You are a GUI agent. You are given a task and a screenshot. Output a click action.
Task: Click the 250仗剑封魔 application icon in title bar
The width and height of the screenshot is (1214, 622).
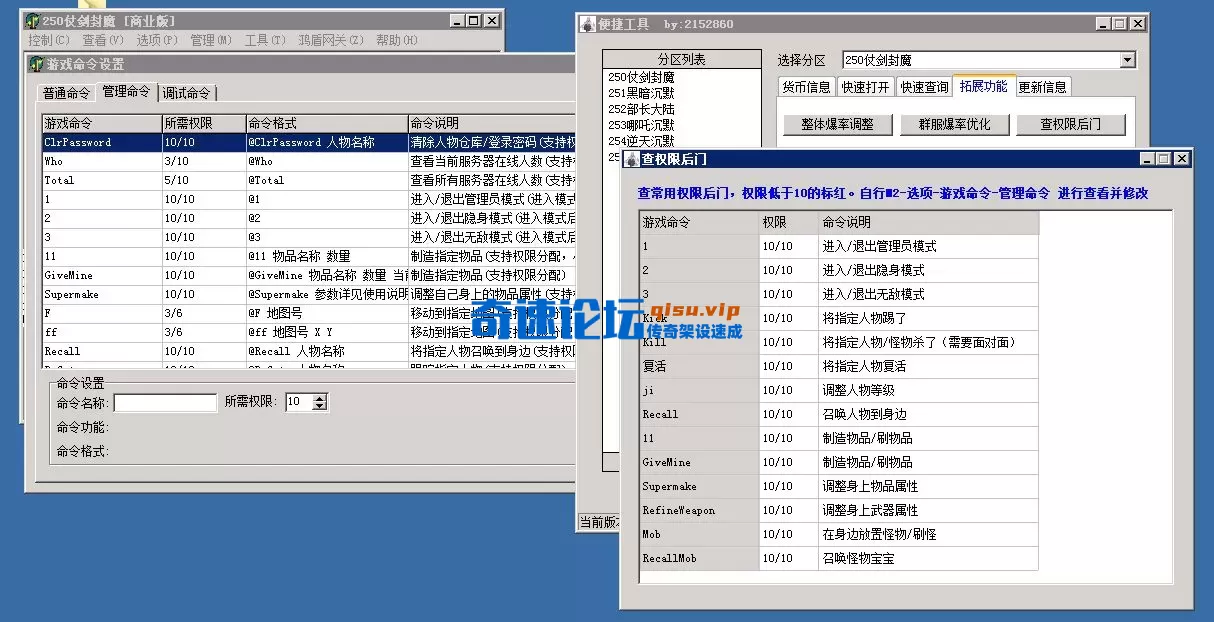[x=32, y=18]
